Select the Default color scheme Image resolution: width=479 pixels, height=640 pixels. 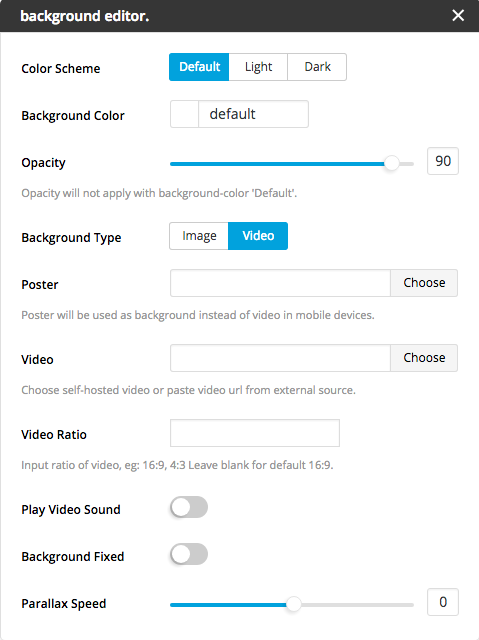click(199, 67)
